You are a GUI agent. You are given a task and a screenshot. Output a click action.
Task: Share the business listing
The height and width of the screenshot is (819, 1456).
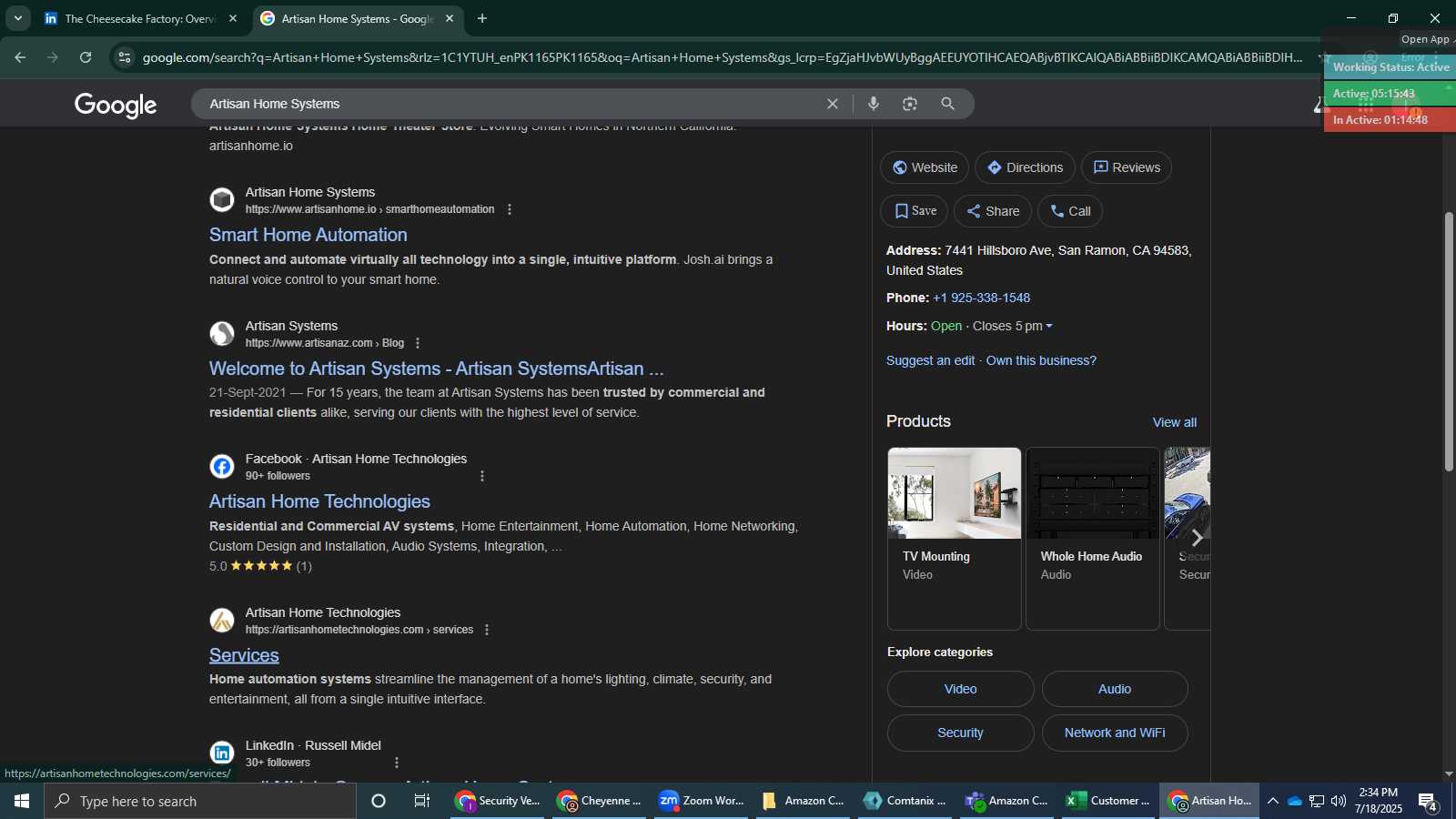(993, 211)
